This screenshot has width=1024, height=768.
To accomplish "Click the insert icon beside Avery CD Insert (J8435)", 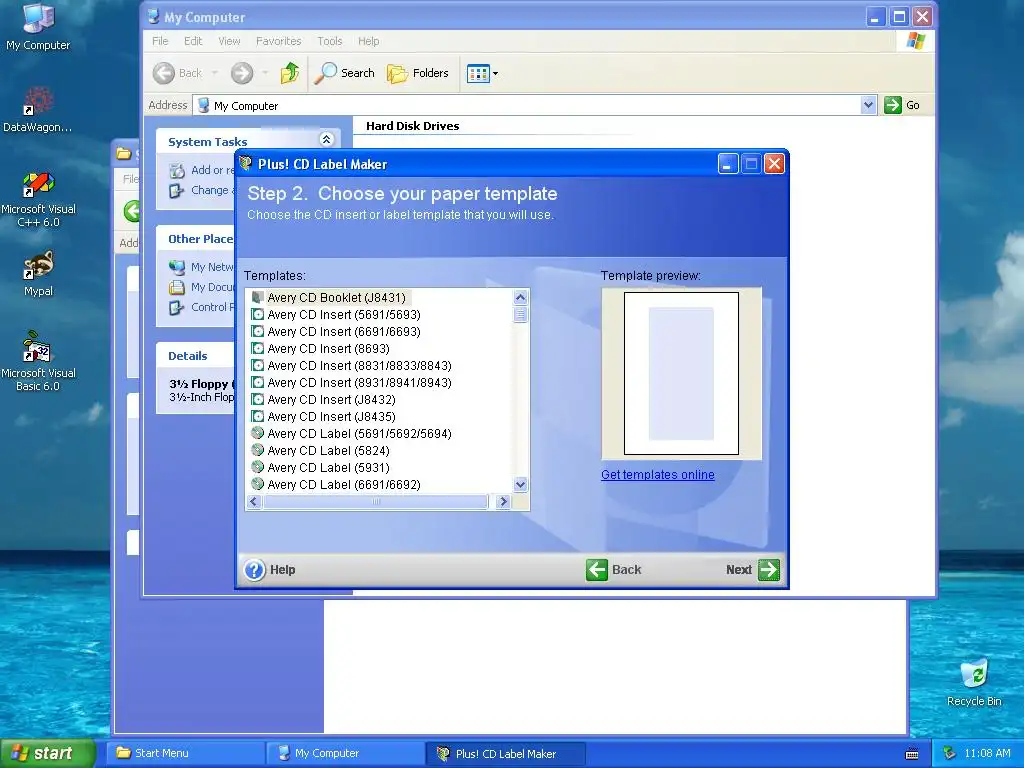I will click(x=257, y=416).
